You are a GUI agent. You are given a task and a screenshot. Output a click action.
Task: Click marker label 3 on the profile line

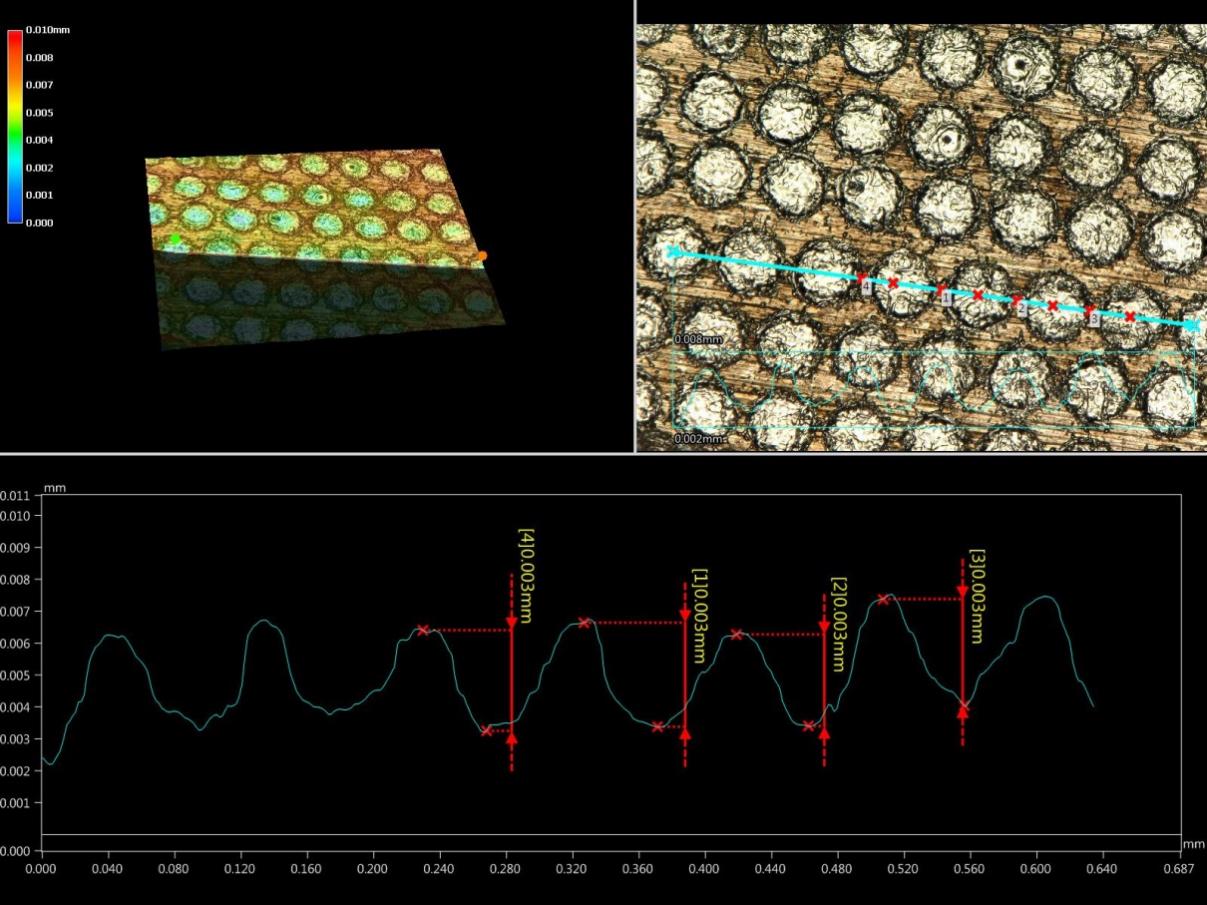(x=1093, y=319)
